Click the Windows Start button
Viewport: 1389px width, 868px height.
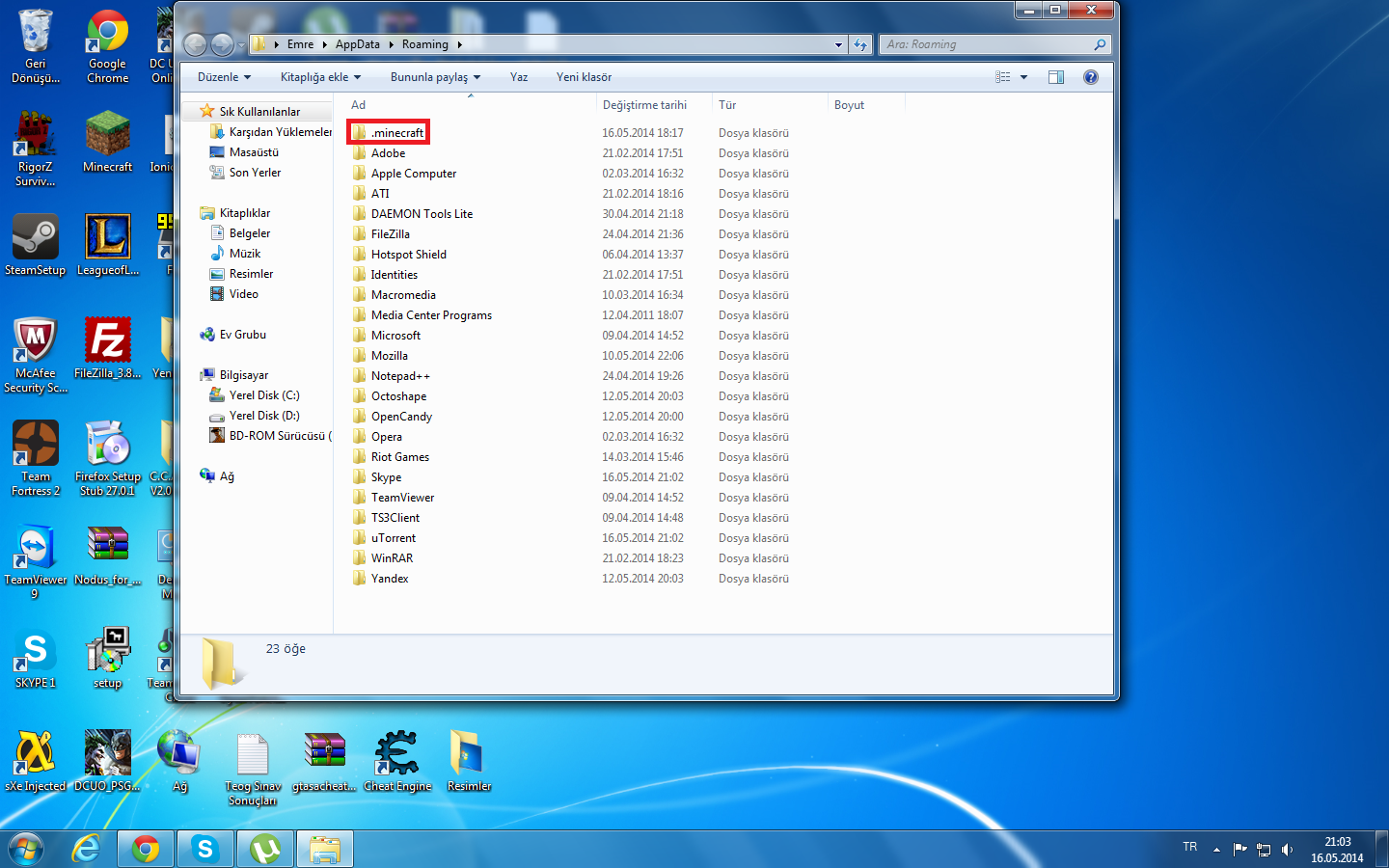[x=26, y=849]
